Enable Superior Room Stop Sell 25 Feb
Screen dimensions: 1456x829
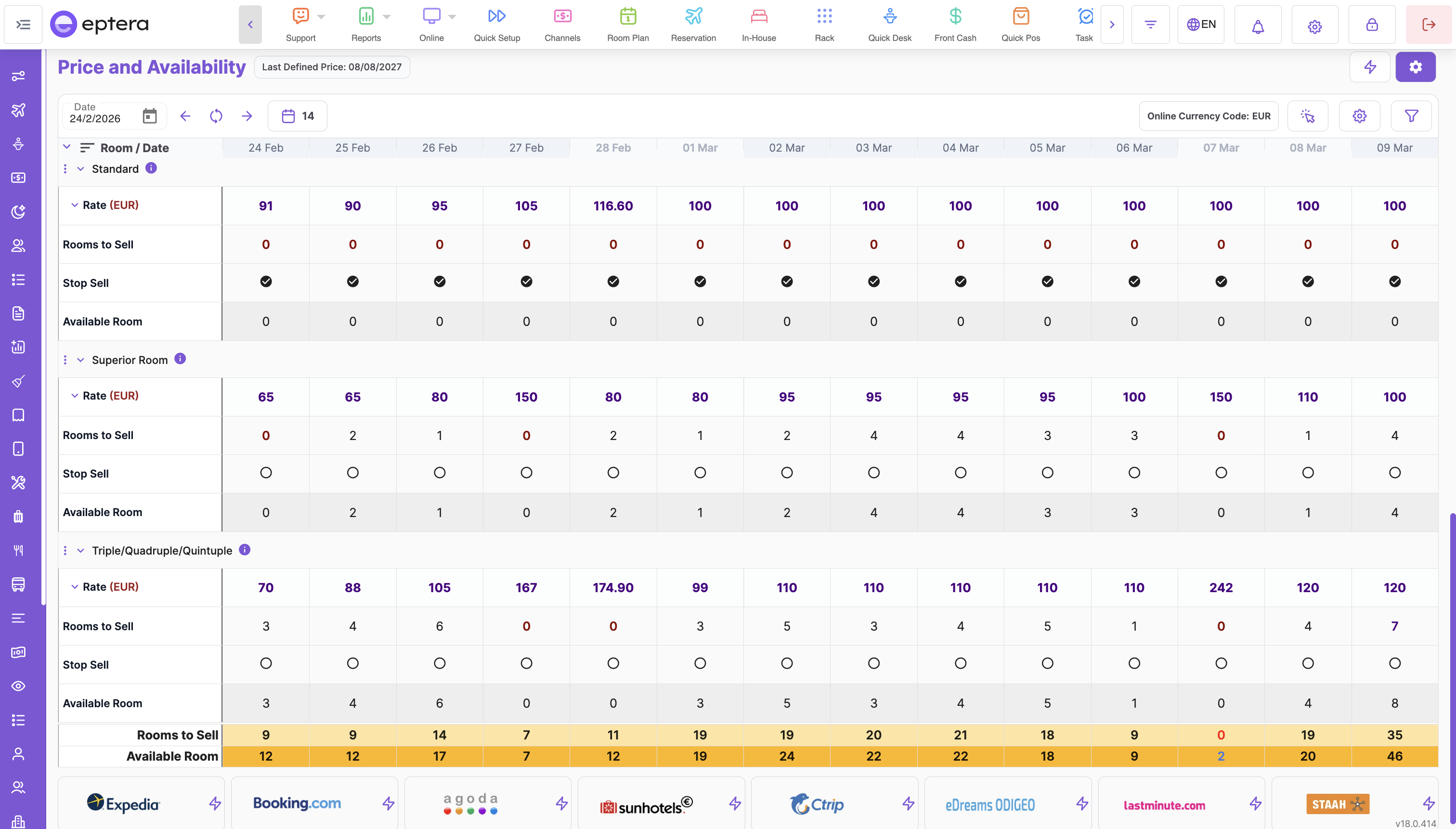(352, 473)
